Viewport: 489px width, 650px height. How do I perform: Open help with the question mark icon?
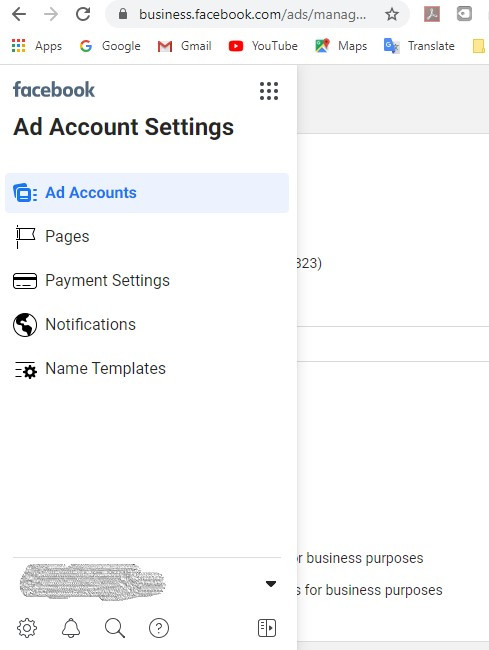pyautogui.click(x=159, y=628)
